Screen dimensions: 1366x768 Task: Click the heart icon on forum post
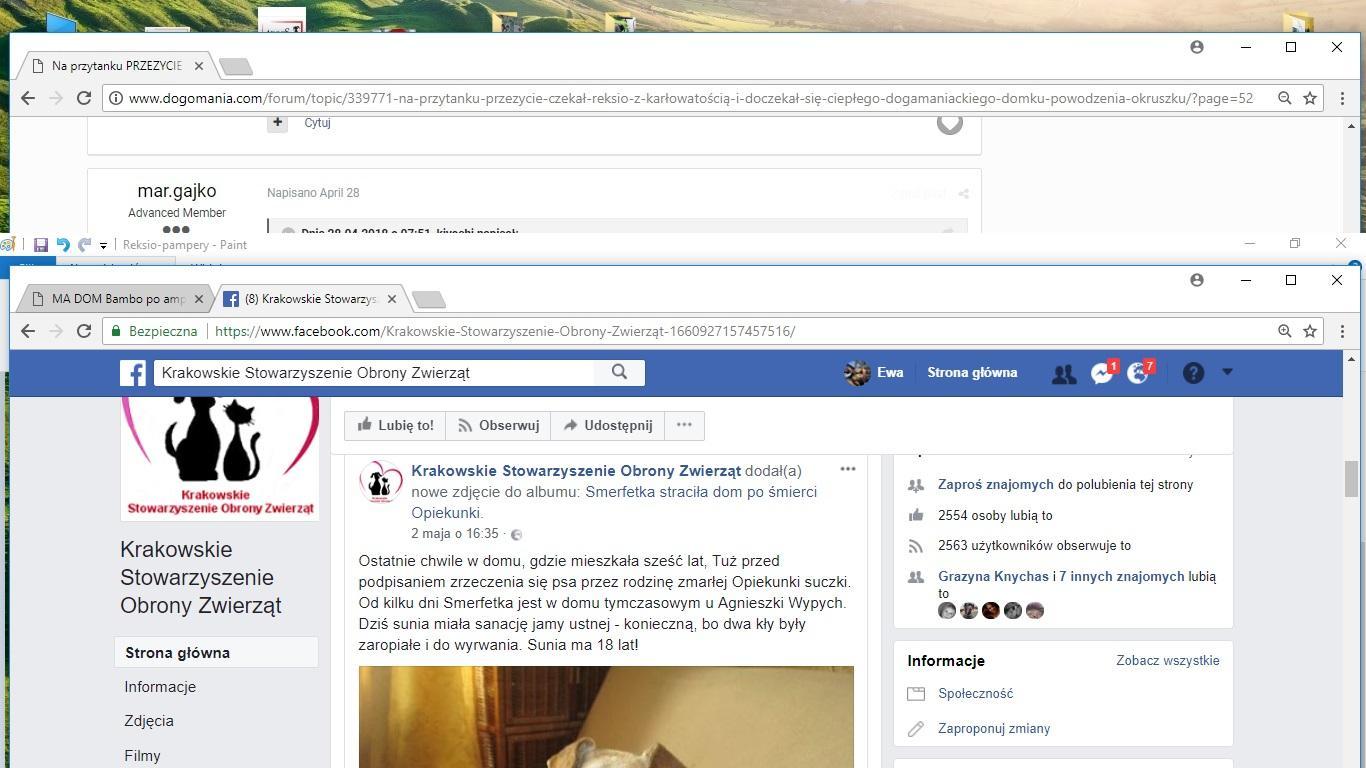949,124
